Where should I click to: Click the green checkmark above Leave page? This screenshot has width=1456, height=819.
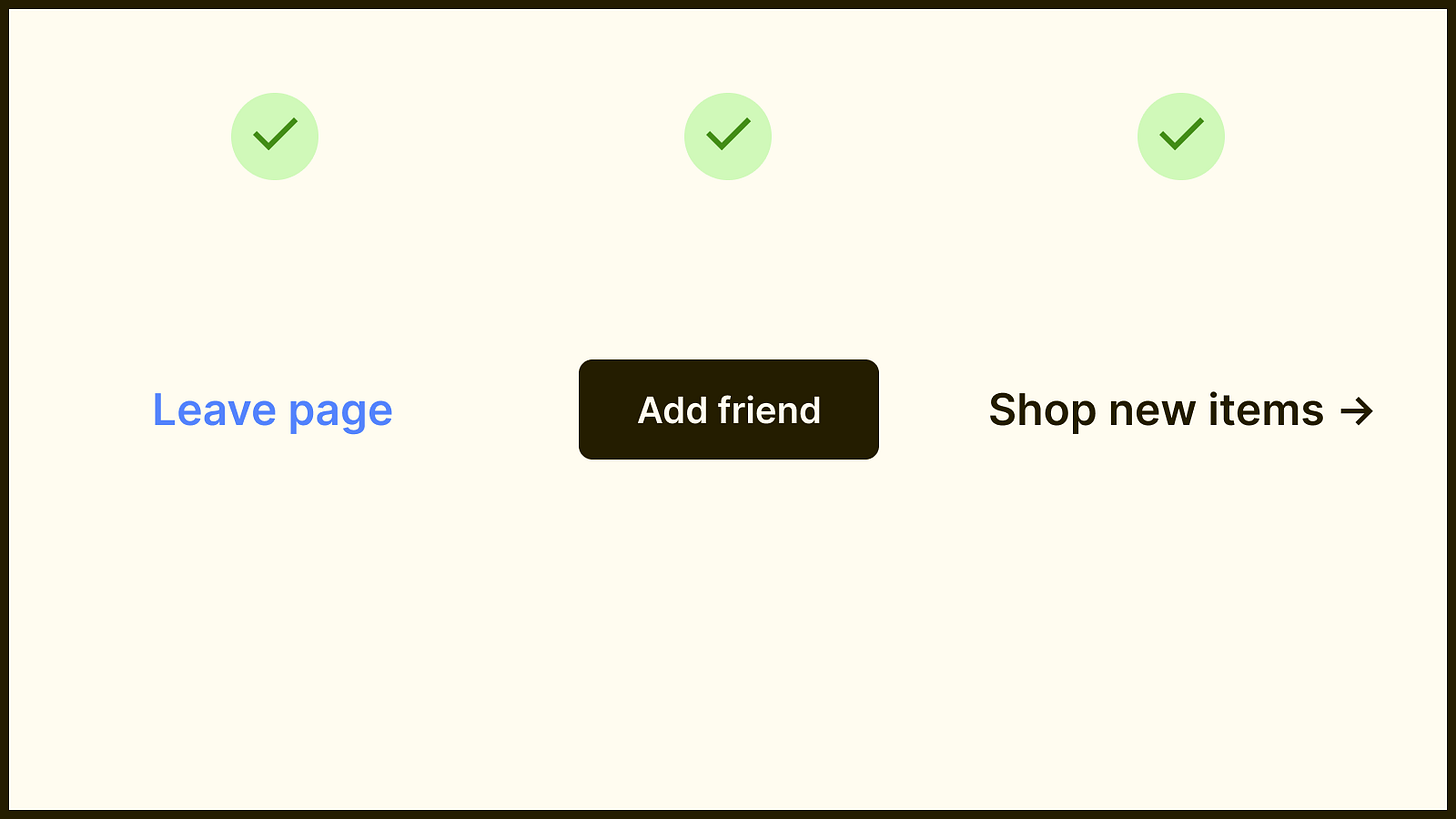point(275,136)
